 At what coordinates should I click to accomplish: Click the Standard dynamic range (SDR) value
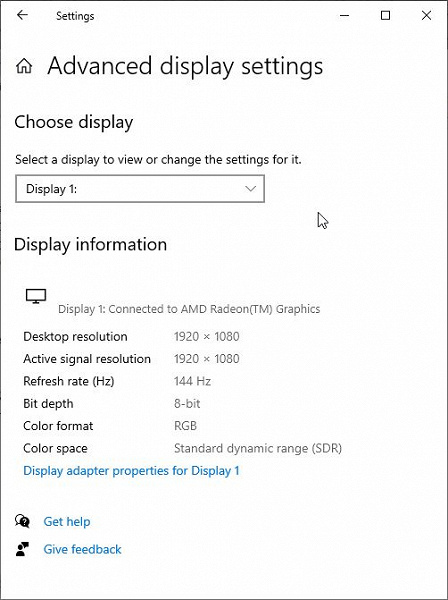click(258, 448)
